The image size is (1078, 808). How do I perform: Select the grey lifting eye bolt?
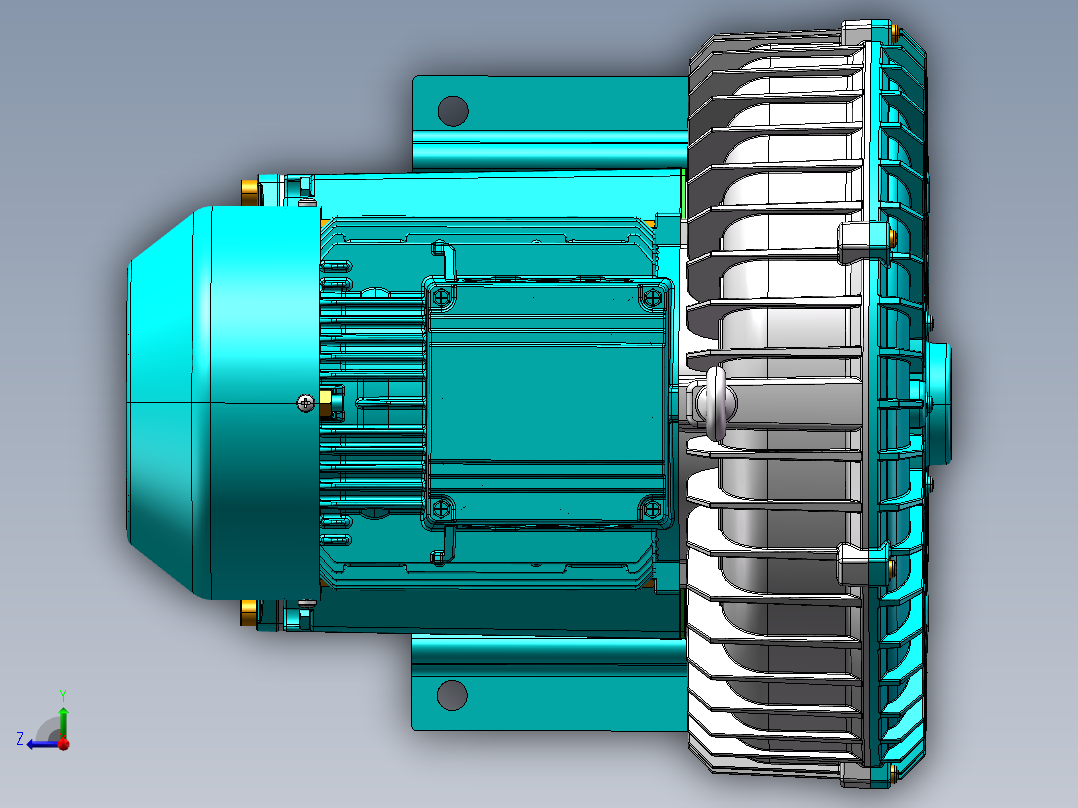coord(716,403)
